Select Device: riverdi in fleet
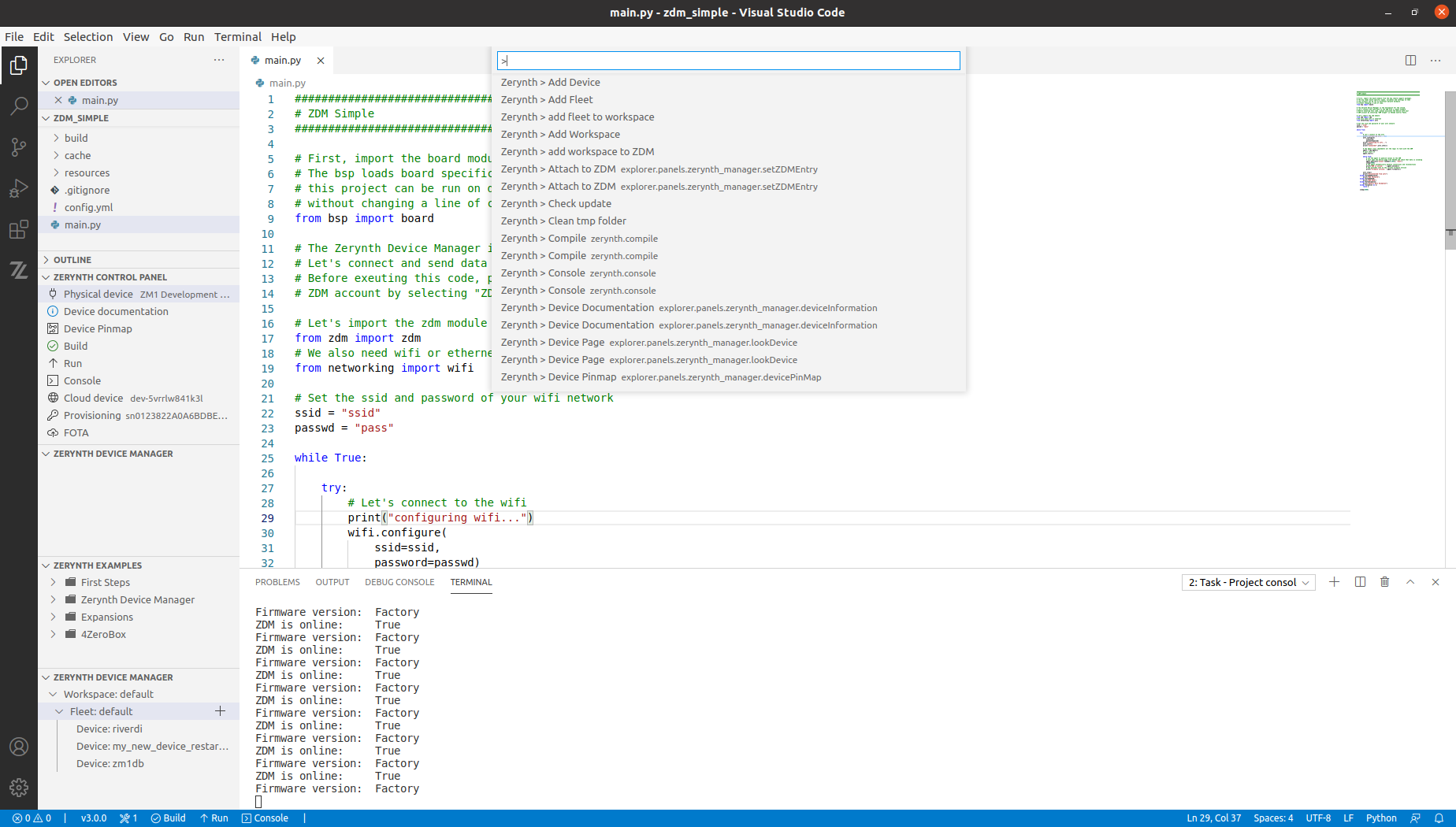The image size is (1456, 827). coord(139,729)
